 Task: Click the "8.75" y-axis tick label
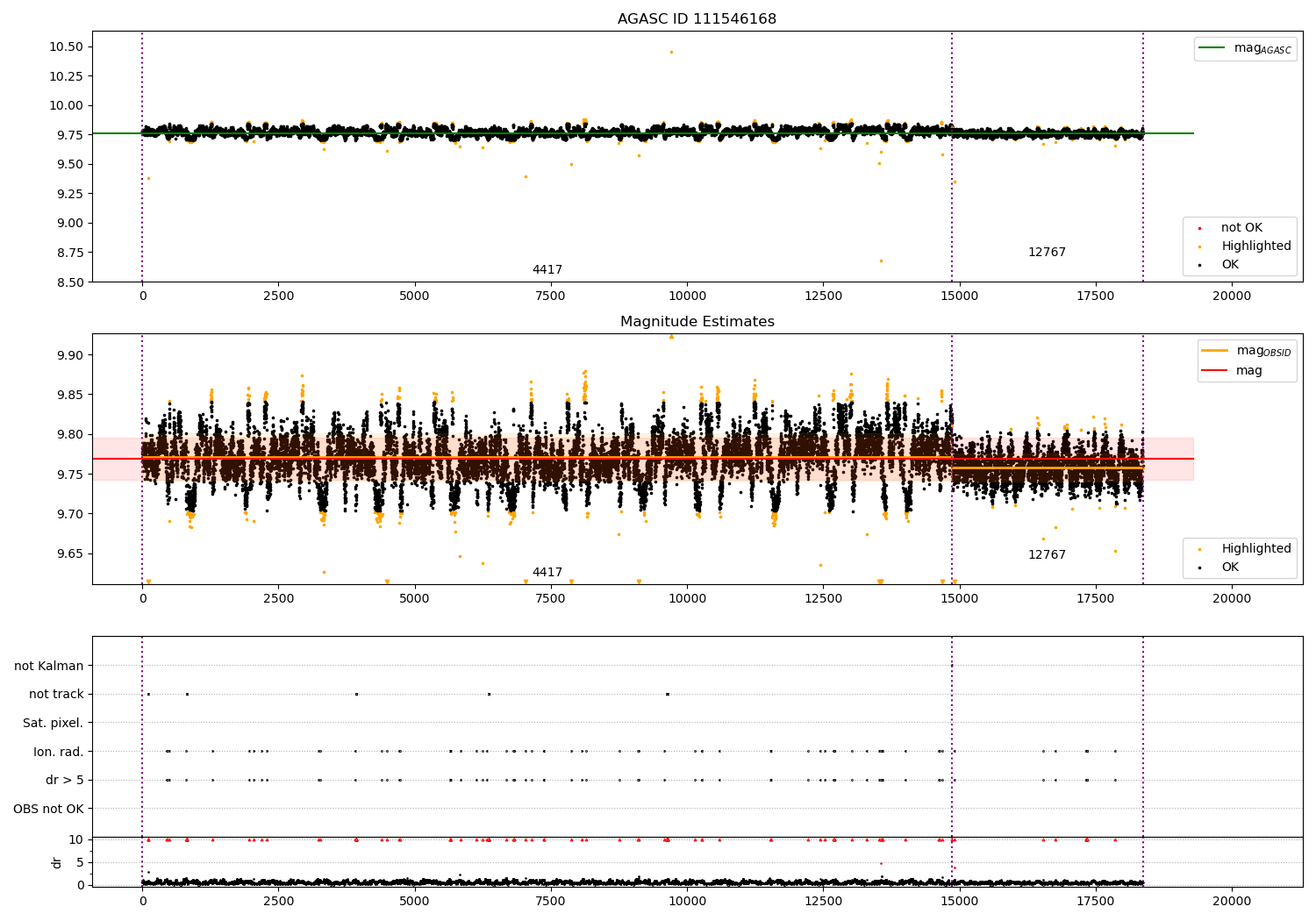coord(70,253)
